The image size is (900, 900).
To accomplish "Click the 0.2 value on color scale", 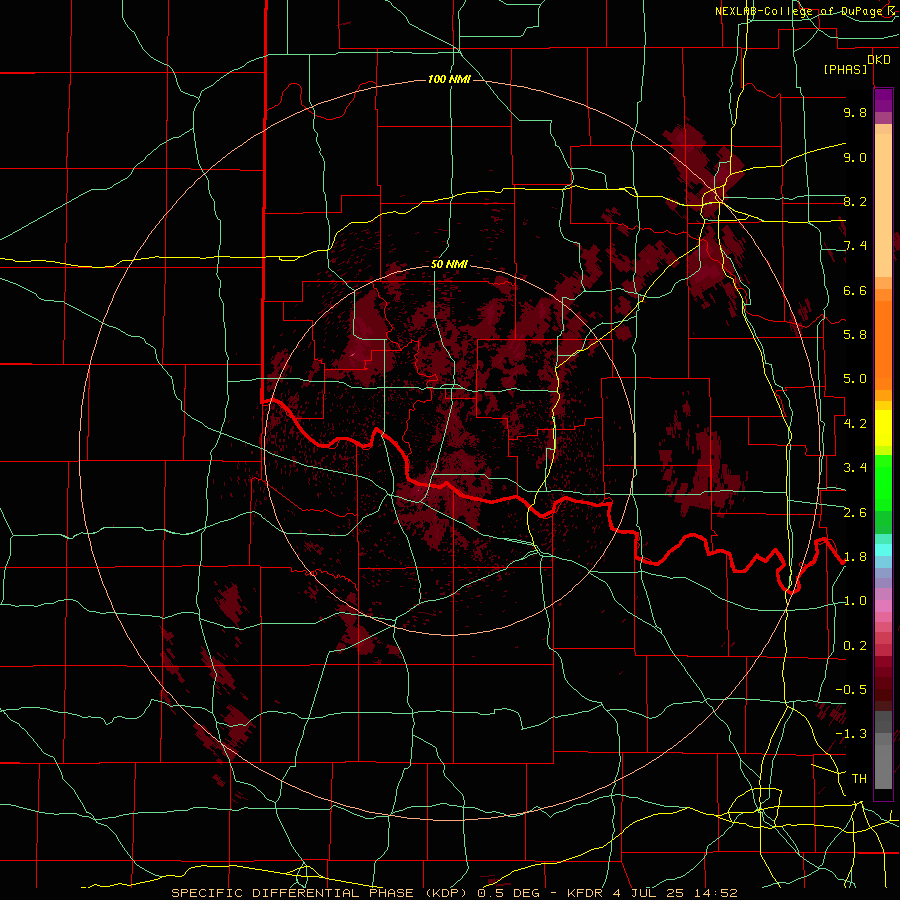I will pyautogui.click(x=855, y=646).
